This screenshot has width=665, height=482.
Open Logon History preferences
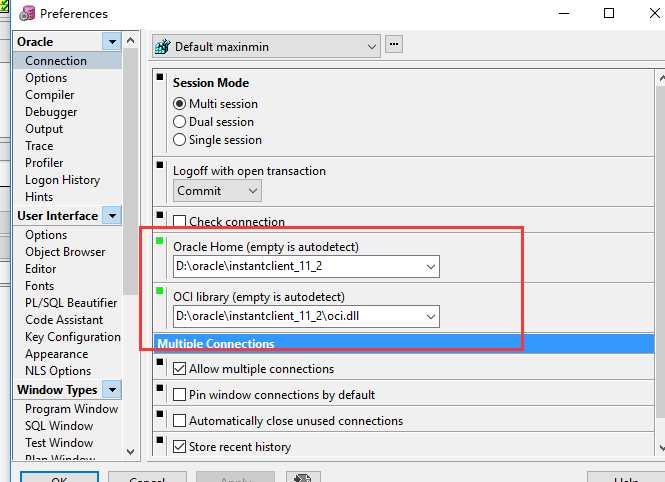(62, 180)
